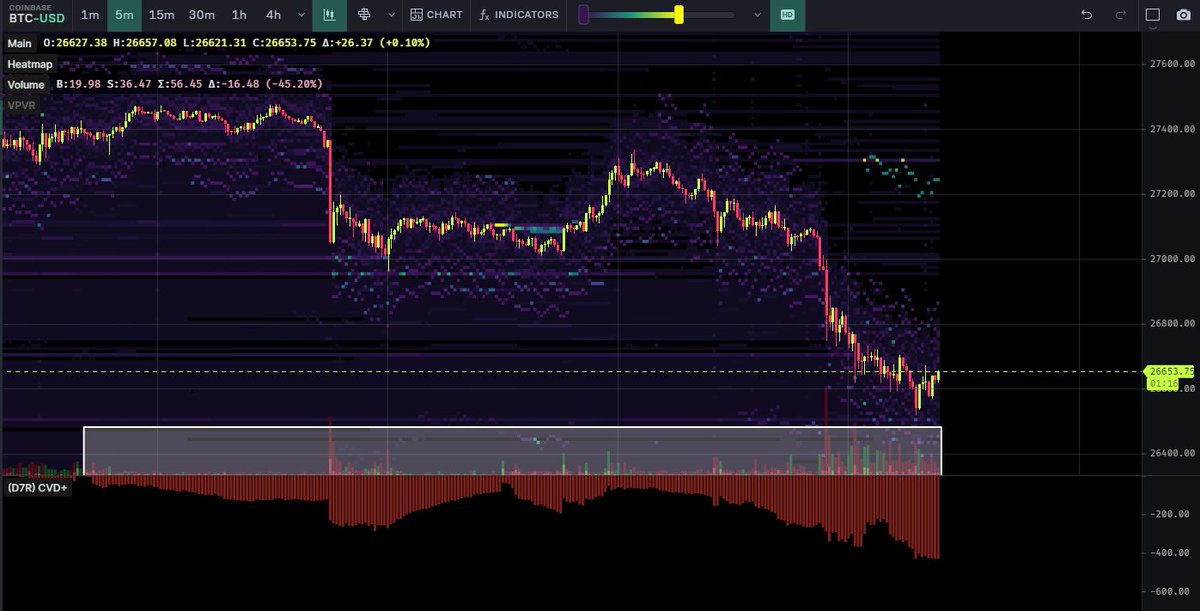Click the (D7R) CVD+ indicator label
The height and width of the screenshot is (611, 1200).
point(37,489)
